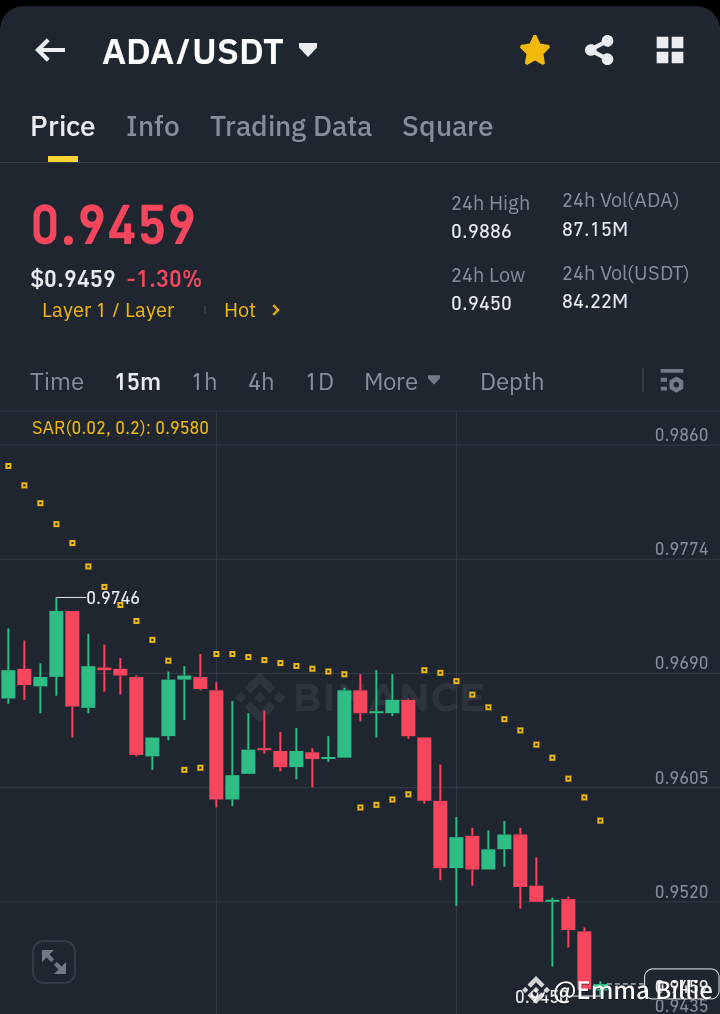Switch to the Trading Data tab
Screen dimensions: 720x1014
click(x=290, y=126)
